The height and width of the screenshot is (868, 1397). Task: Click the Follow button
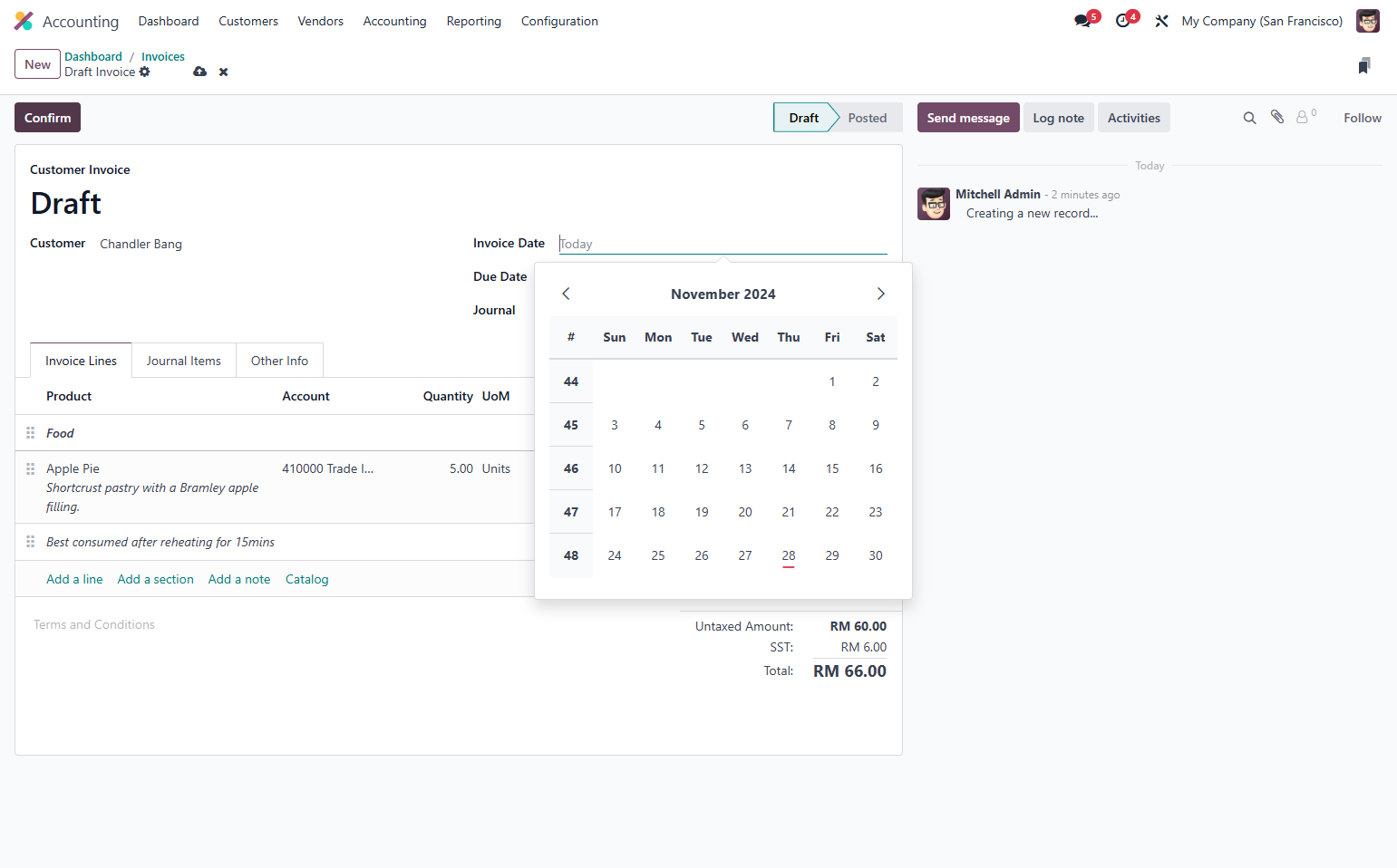tap(1363, 118)
